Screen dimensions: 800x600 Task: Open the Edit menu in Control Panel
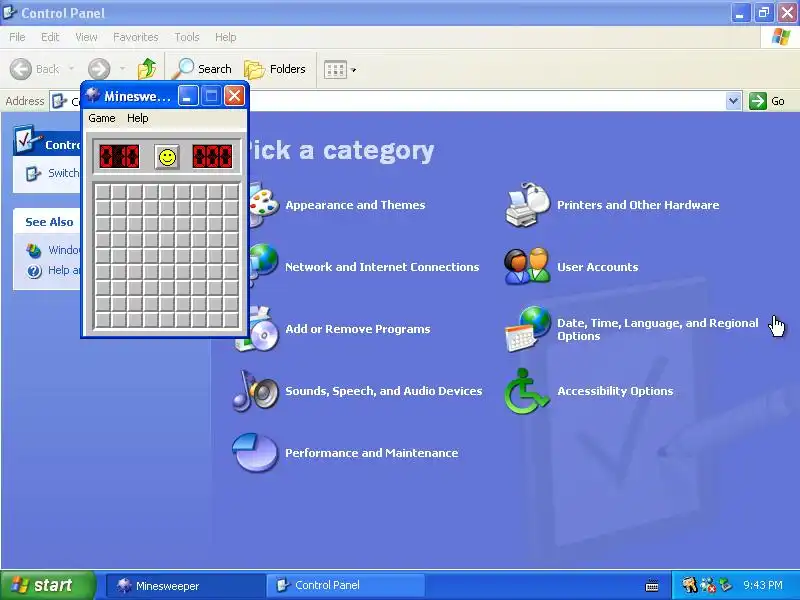pos(50,37)
